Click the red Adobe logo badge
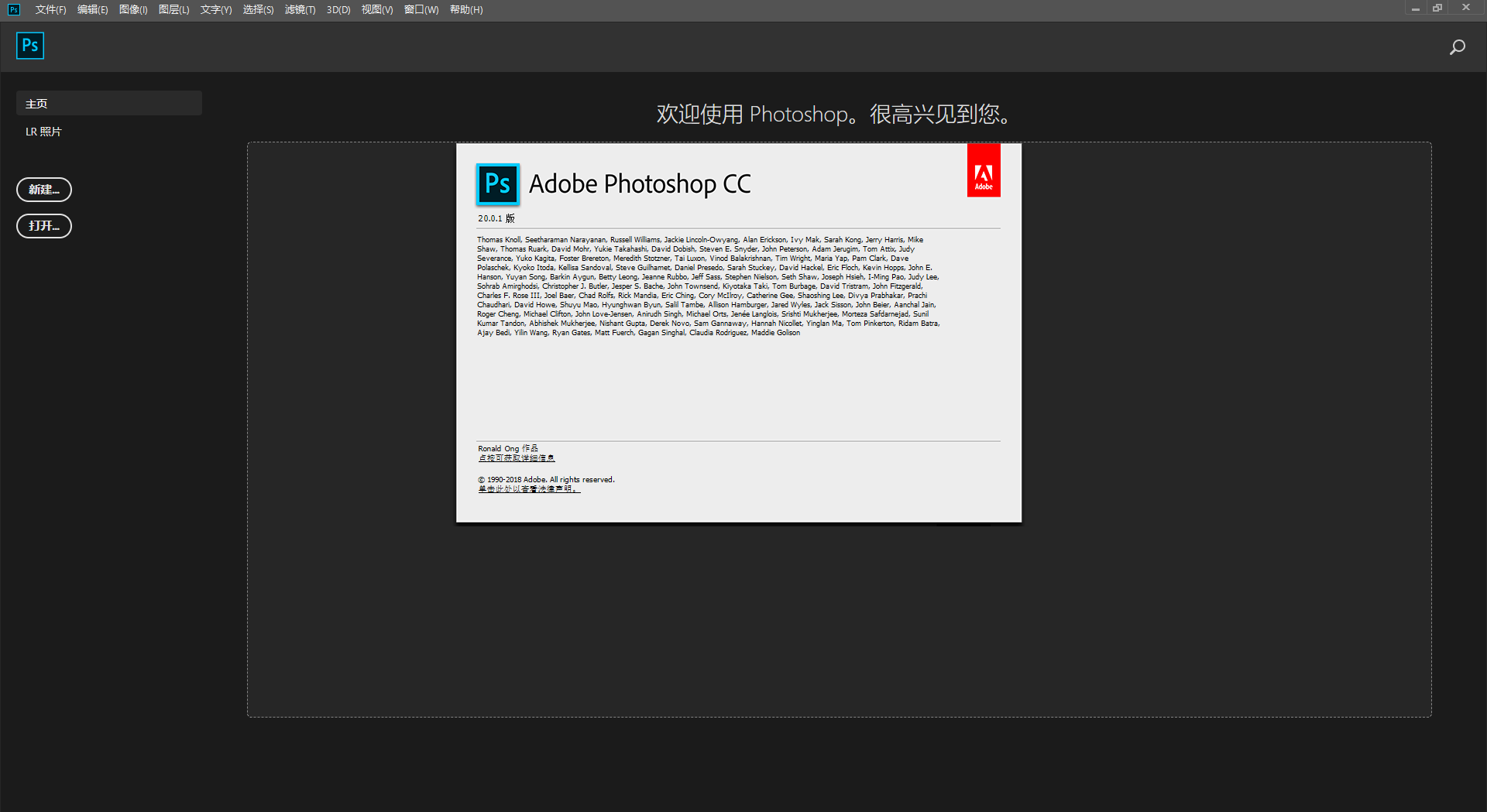Screen dimensions: 1487x812 [984, 170]
